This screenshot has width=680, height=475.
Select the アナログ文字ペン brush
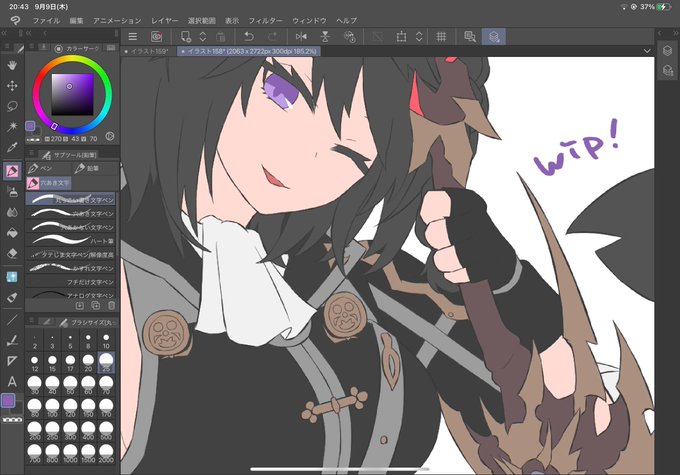pyautogui.click(x=72, y=295)
